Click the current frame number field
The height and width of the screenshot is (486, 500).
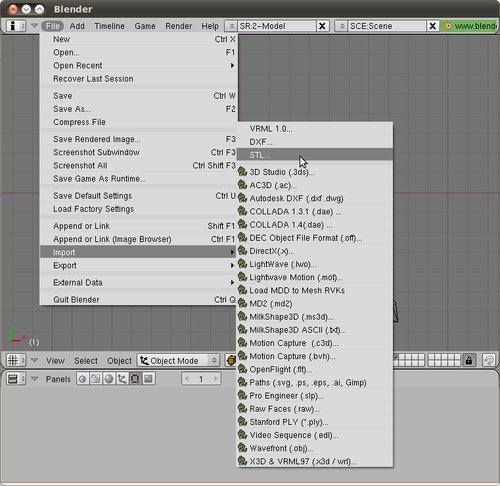(201, 379)
